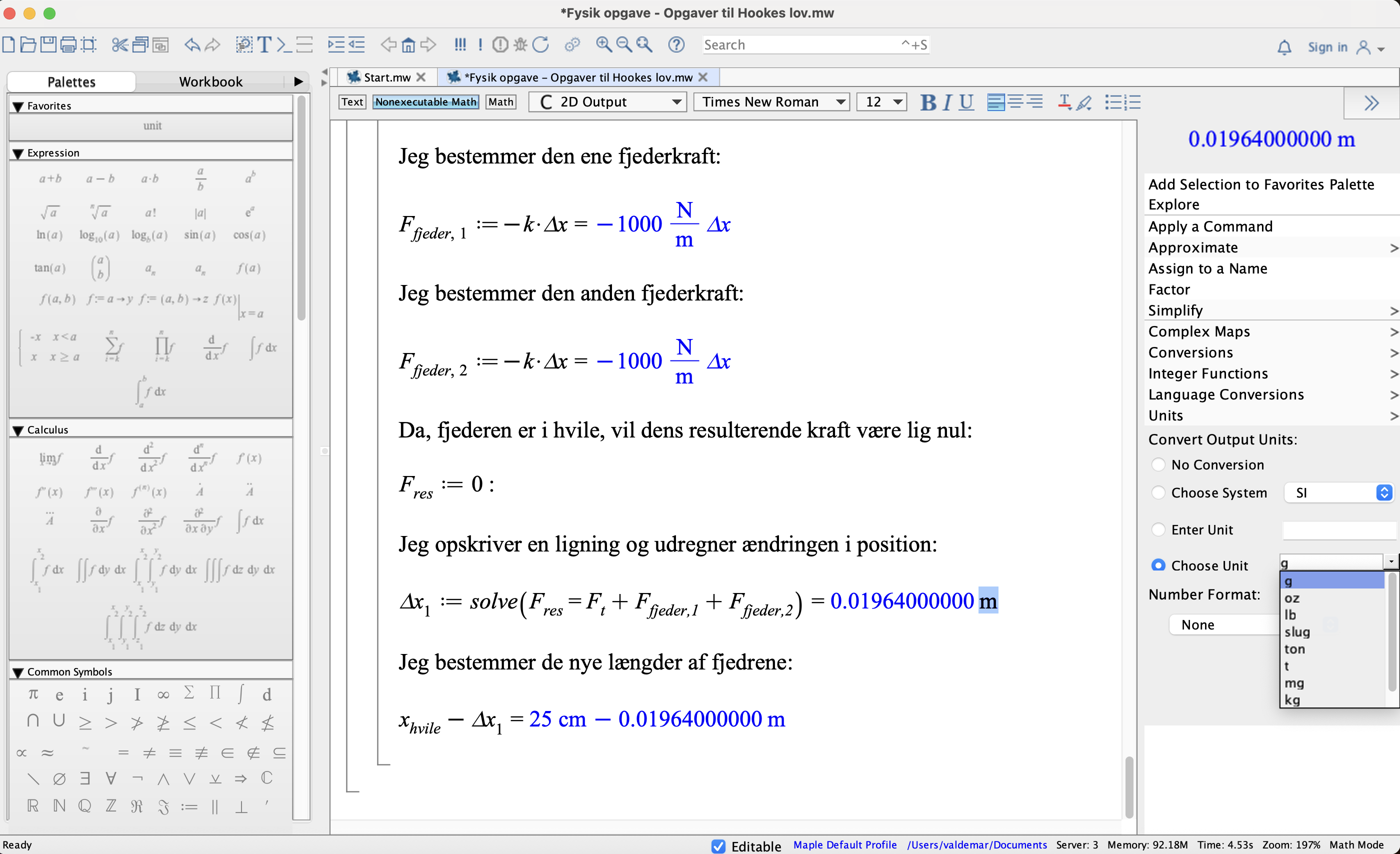
Task: Collapse the Calculus palette section
Action: 18,430
